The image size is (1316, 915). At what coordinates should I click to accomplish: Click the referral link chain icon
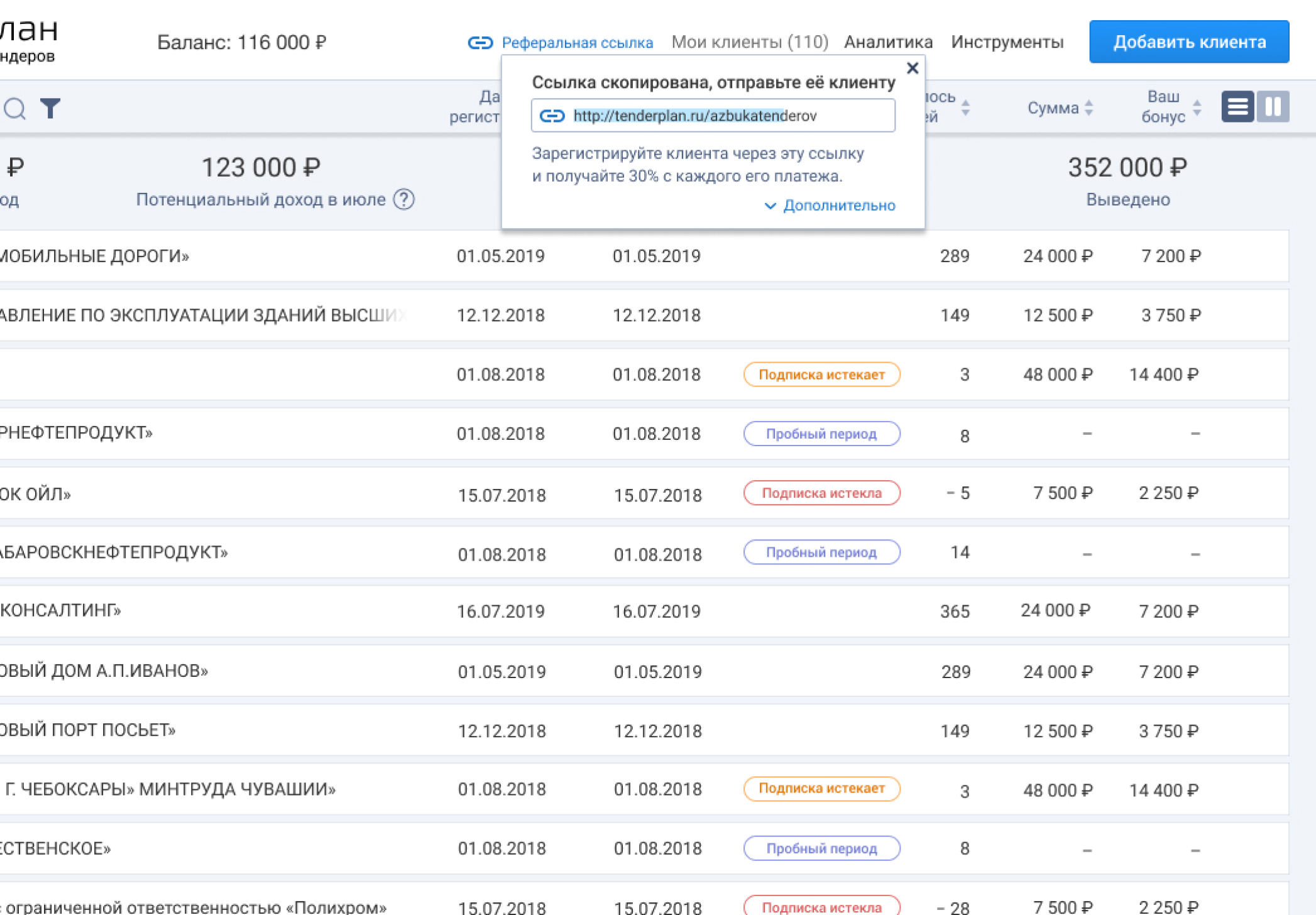tap(480, 43)
